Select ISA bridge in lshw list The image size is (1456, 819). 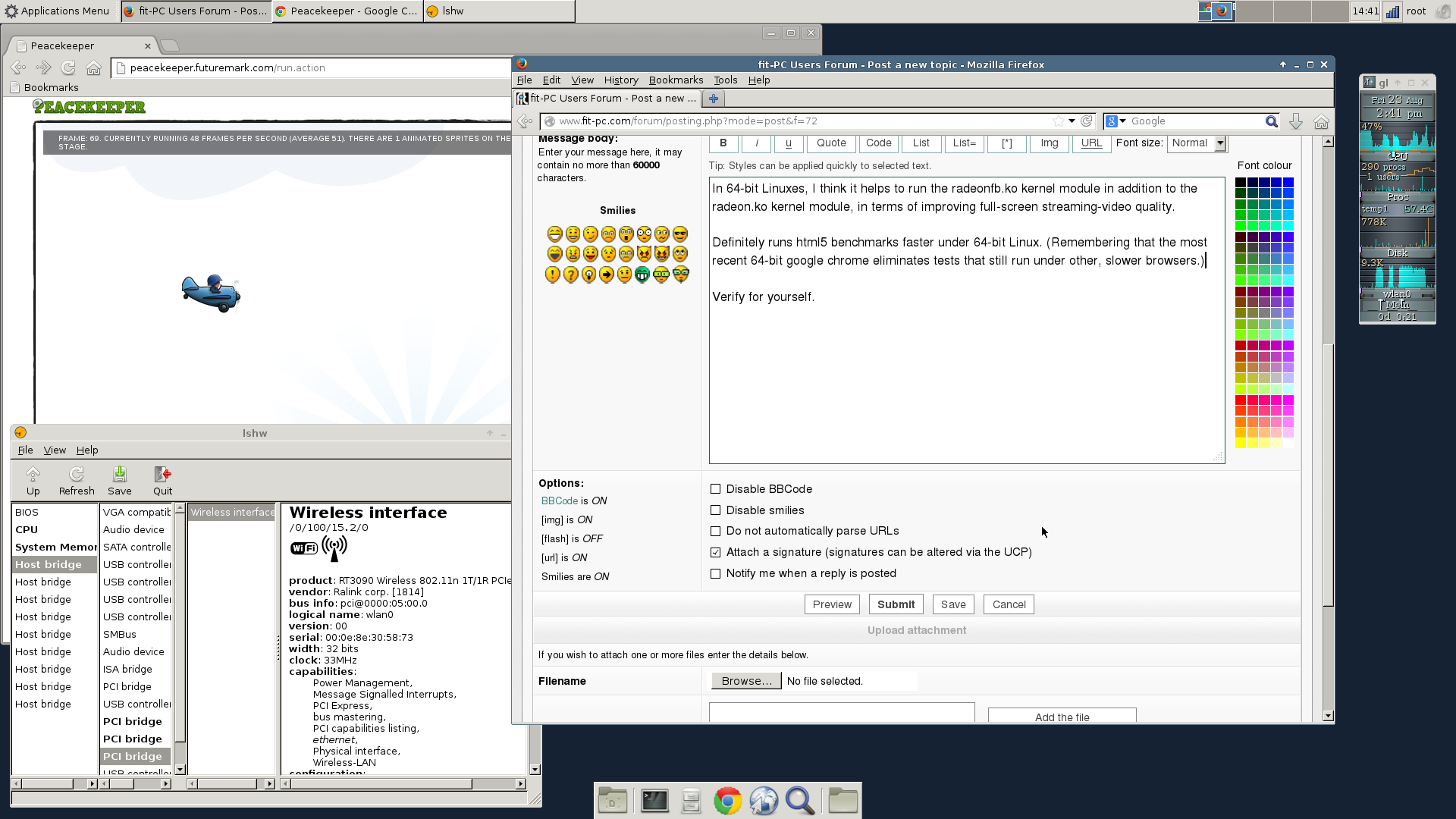127,669
